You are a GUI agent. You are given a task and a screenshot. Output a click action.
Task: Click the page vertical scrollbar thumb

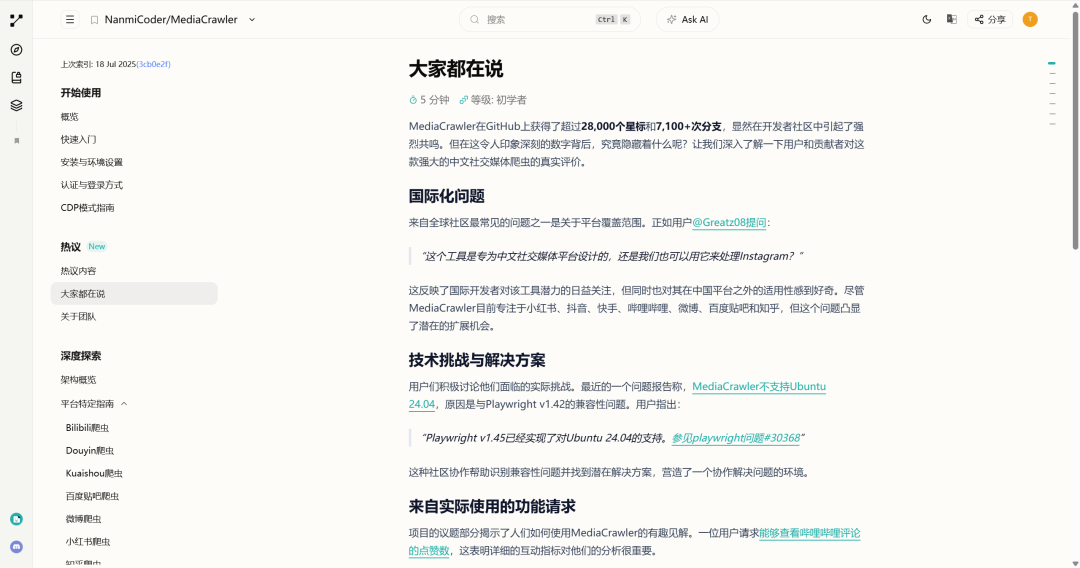pyautogui.click(x=1075, y=131)
